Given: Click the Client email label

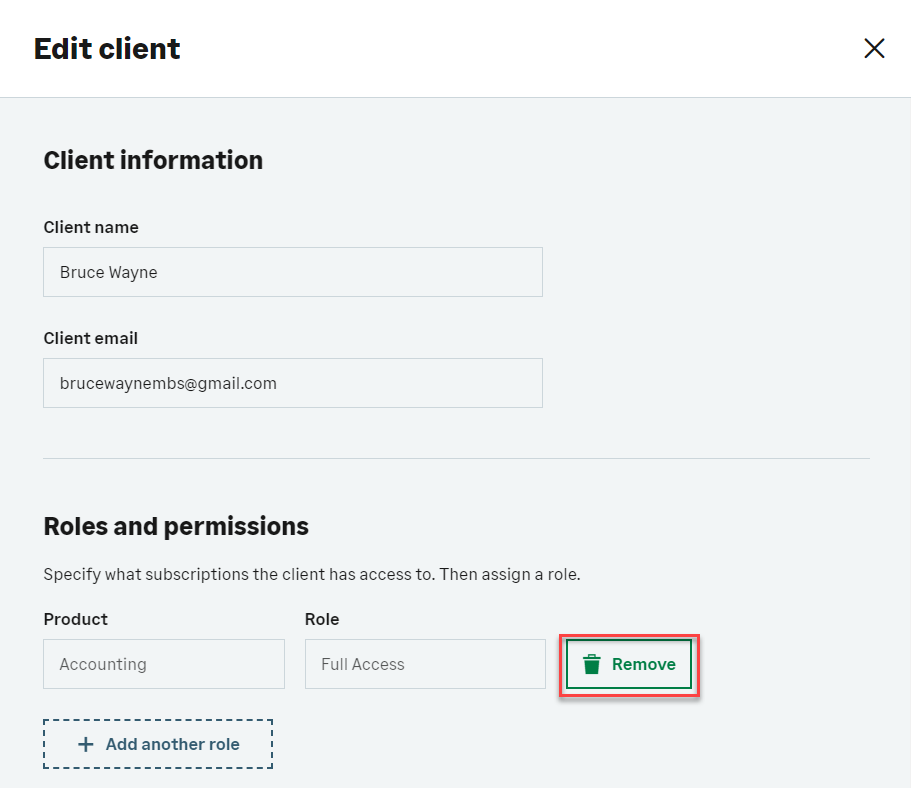Looking at the screenshot, I should pyautogui.click(x=91, y=338).
